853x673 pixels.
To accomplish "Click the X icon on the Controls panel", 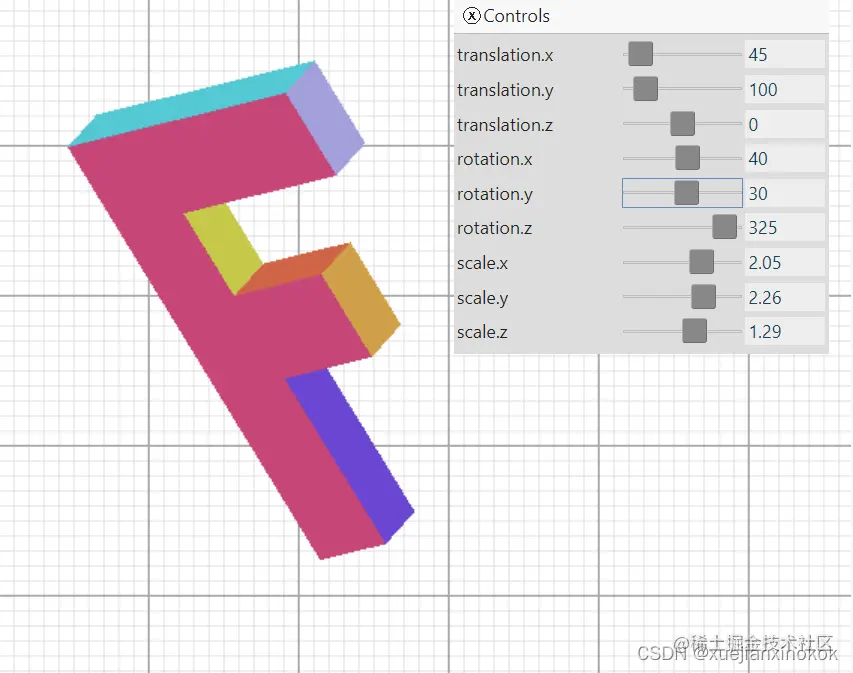I will [x=470, y=16].
